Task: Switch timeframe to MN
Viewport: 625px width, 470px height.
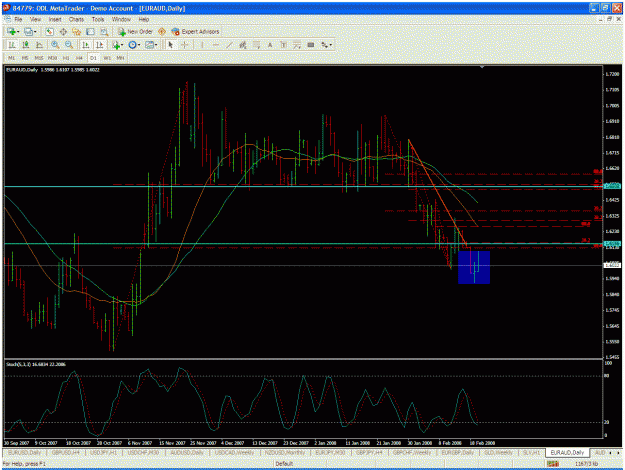Action: (x=120, y=58)
